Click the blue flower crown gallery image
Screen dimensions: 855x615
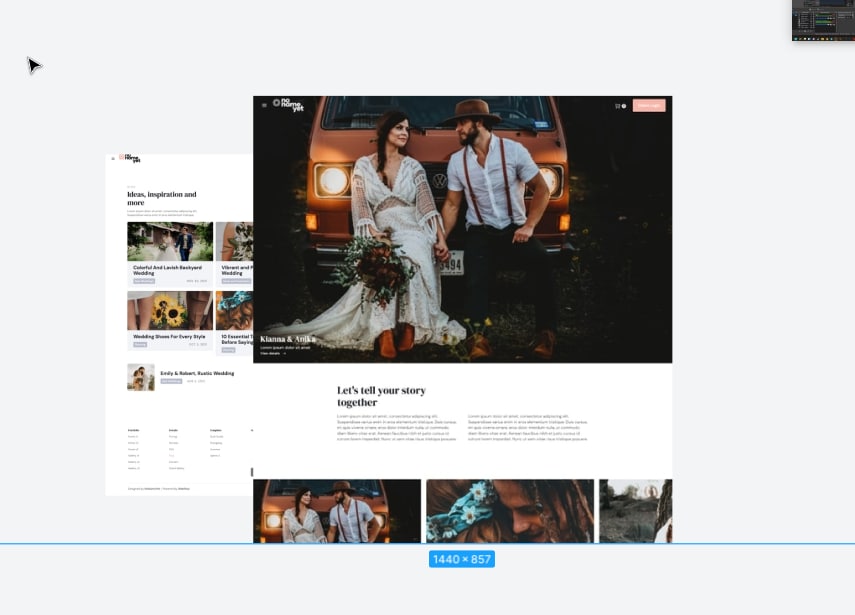510,510
